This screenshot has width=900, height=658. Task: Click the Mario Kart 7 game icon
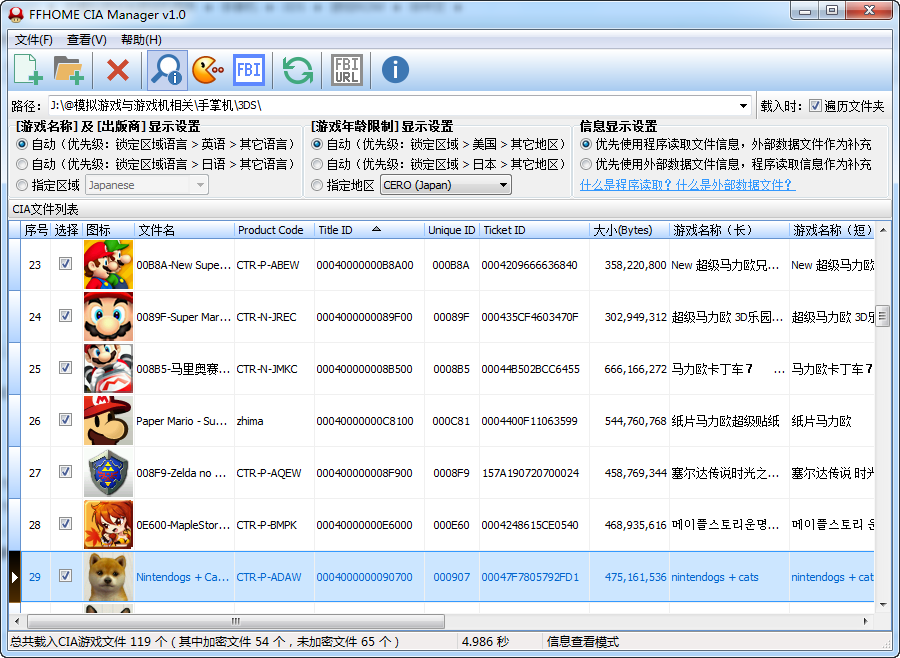(108, 369)
